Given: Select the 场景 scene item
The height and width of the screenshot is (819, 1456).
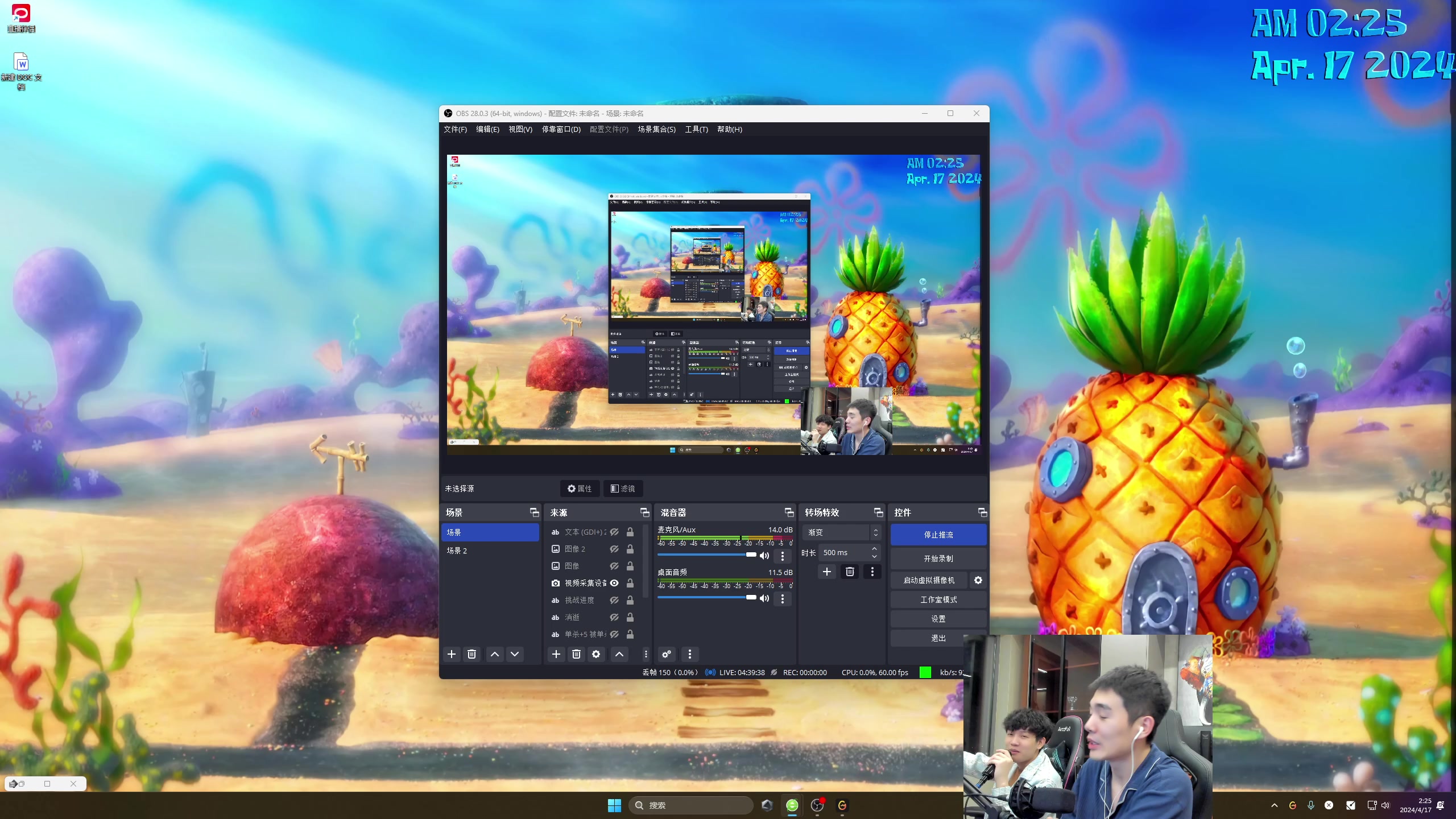Looking at the screenshot, I should click(490, 532).
